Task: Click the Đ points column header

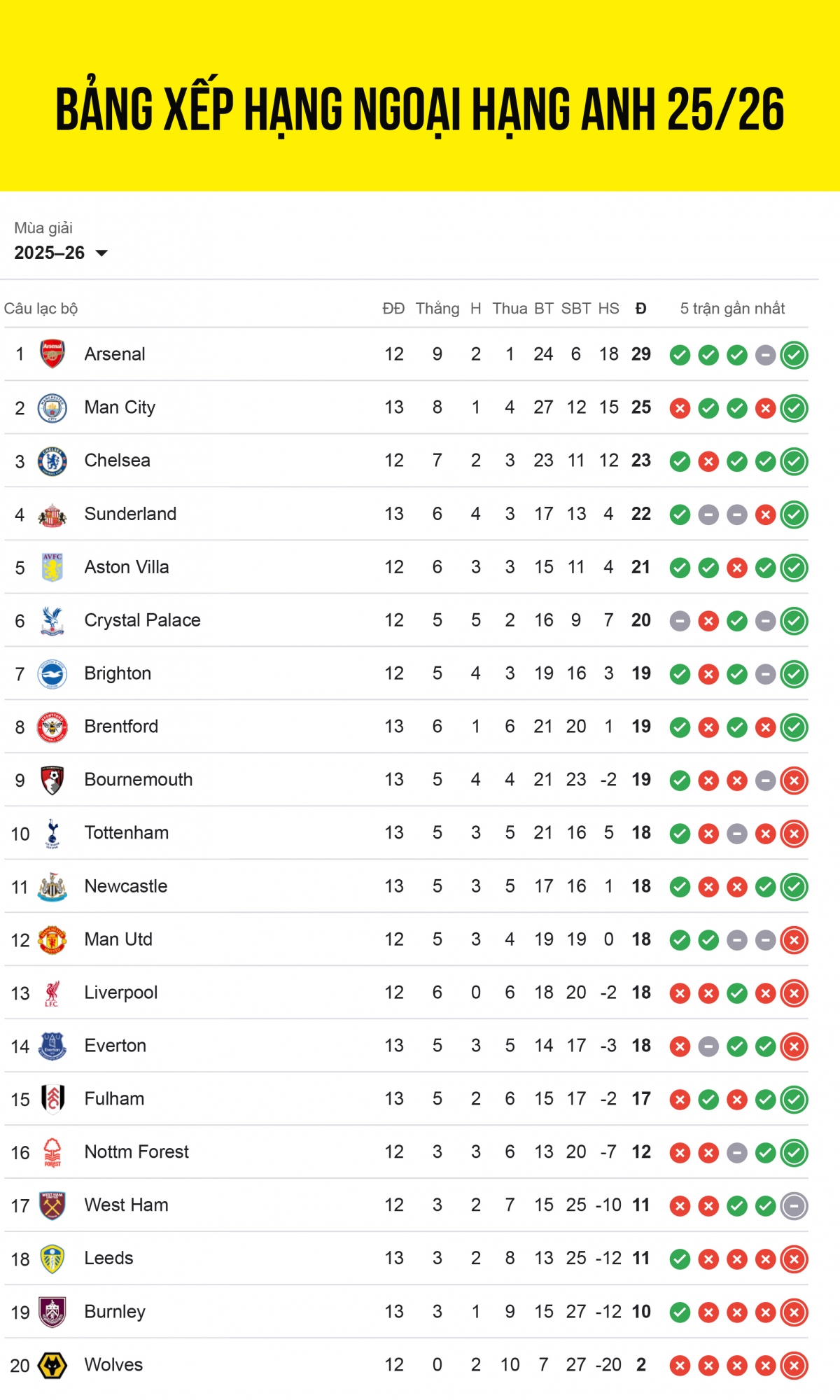Action: 640,309
